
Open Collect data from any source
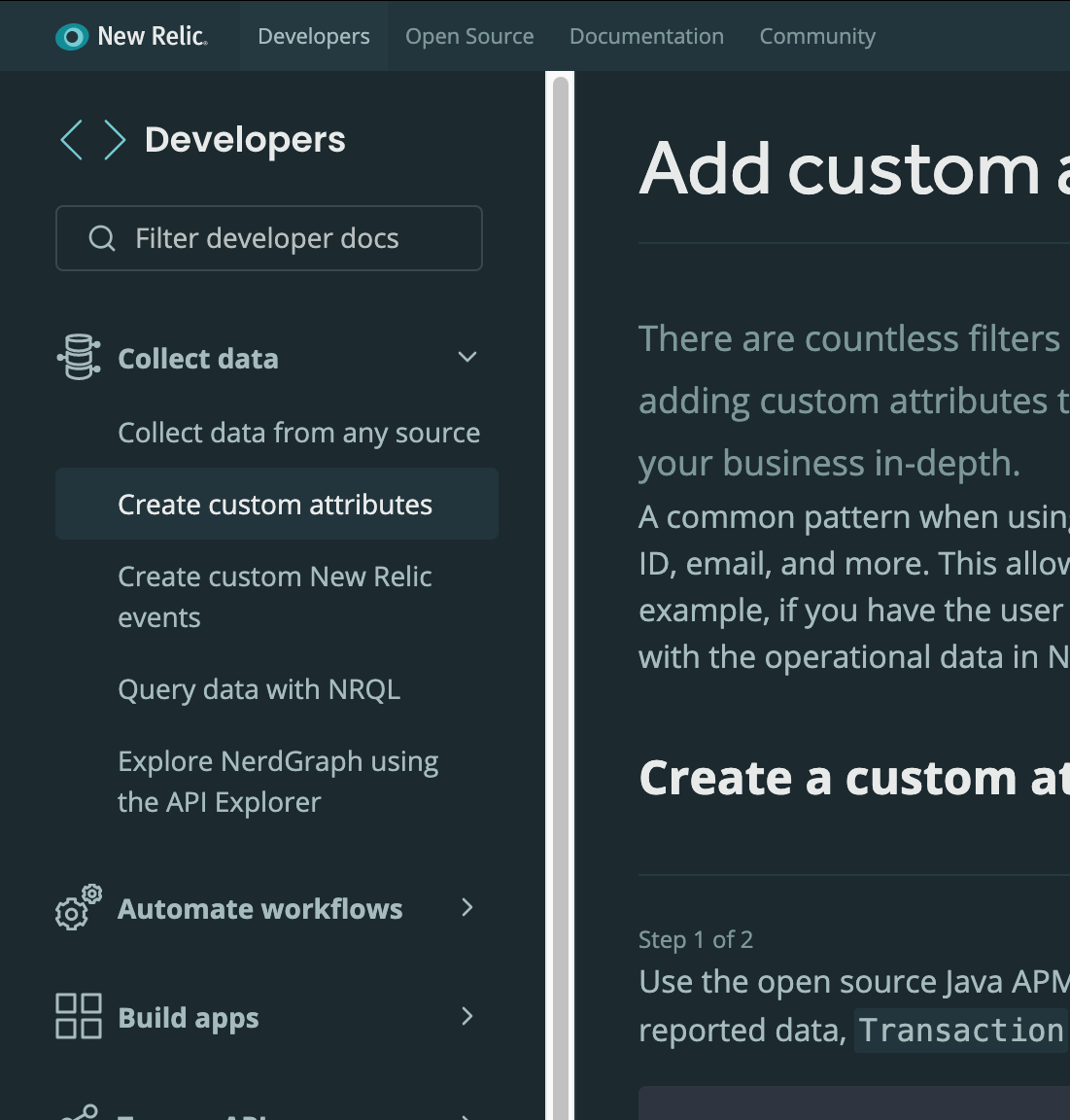pos(299,433)
